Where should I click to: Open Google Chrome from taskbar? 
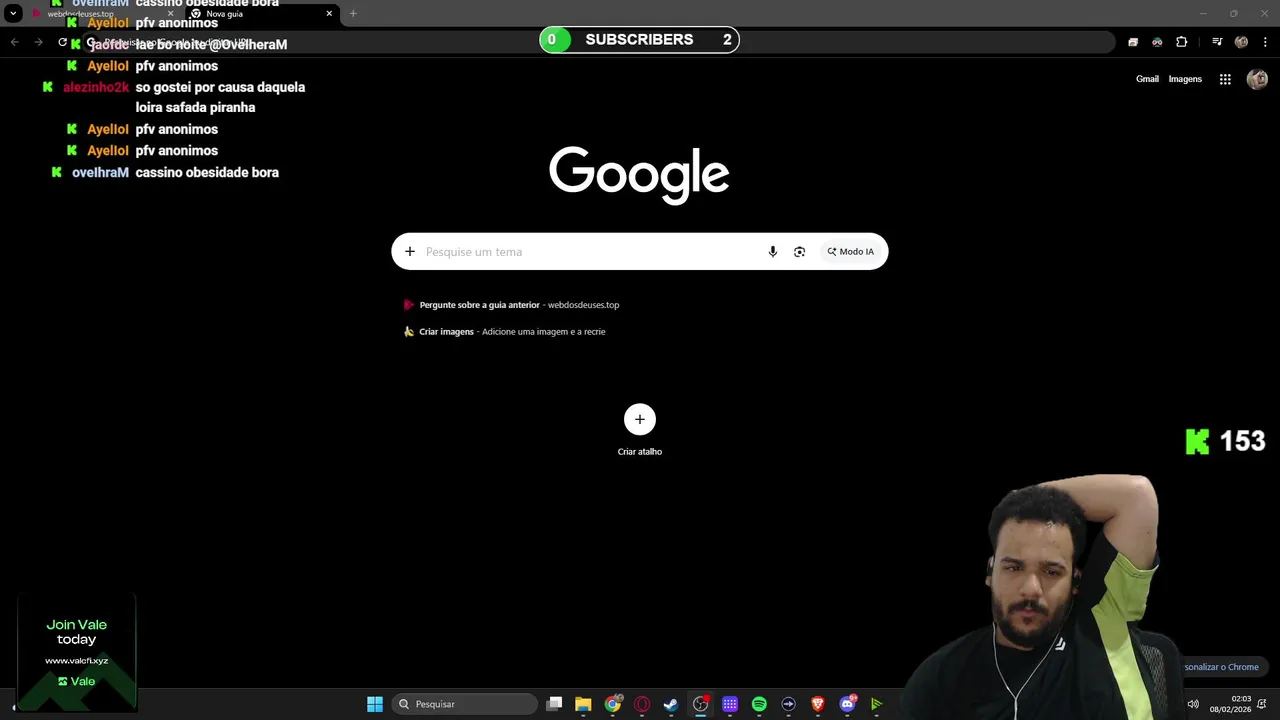(612, 704)
